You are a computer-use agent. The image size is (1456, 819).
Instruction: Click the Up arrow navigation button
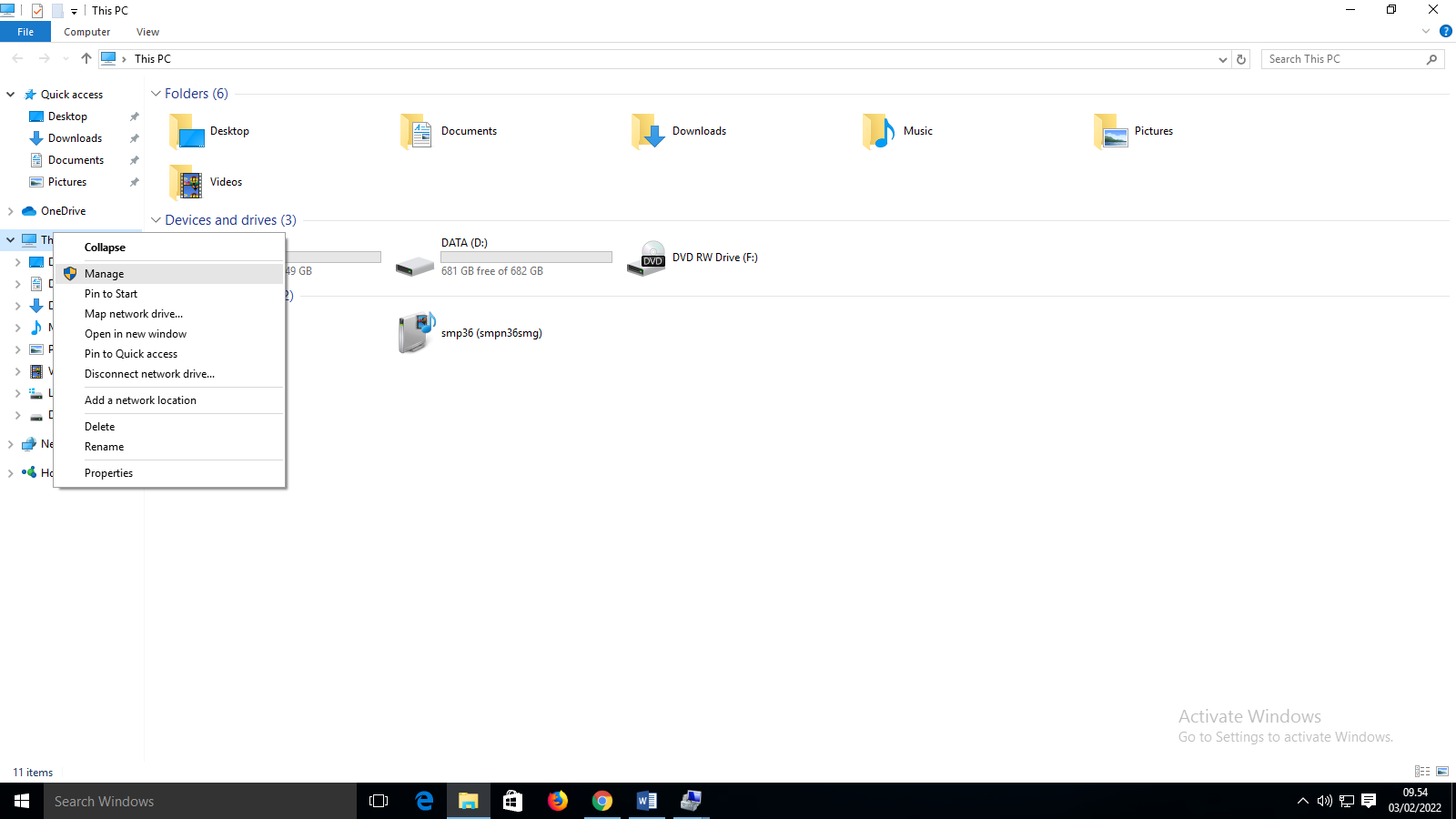86,59
